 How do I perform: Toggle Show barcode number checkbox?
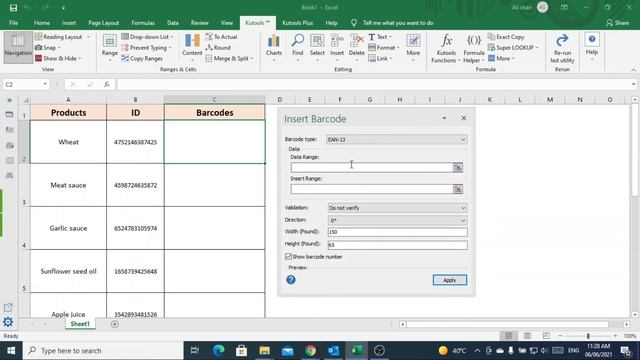(288, 256)
